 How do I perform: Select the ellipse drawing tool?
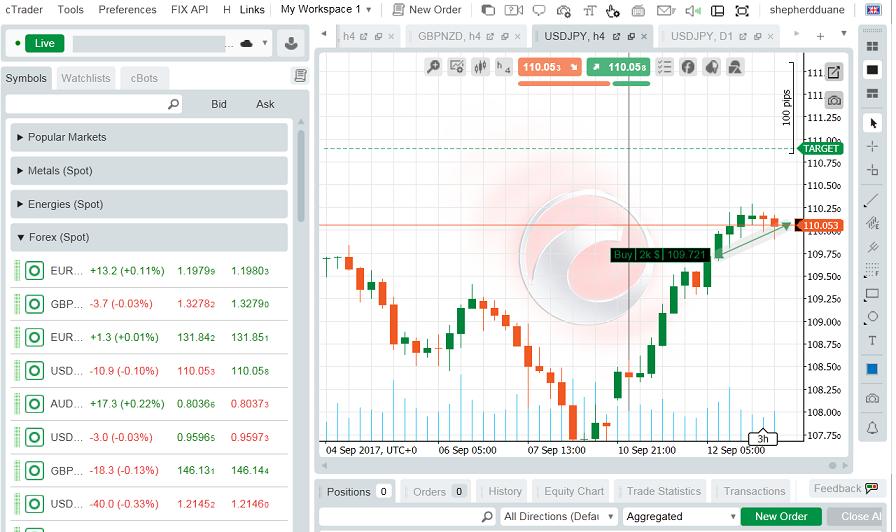(873, 317)
